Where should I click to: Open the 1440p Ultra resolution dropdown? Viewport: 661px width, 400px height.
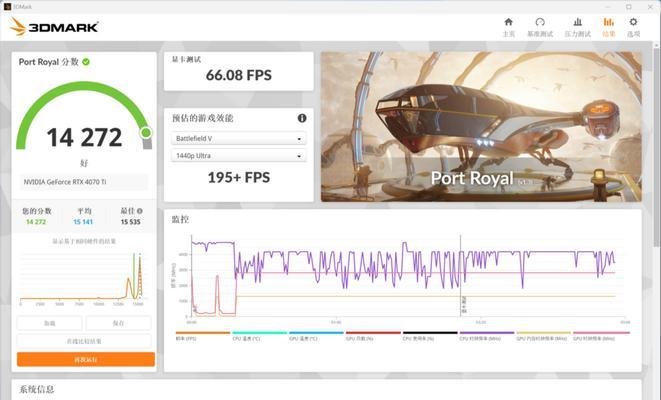click(x=239, y=156)
